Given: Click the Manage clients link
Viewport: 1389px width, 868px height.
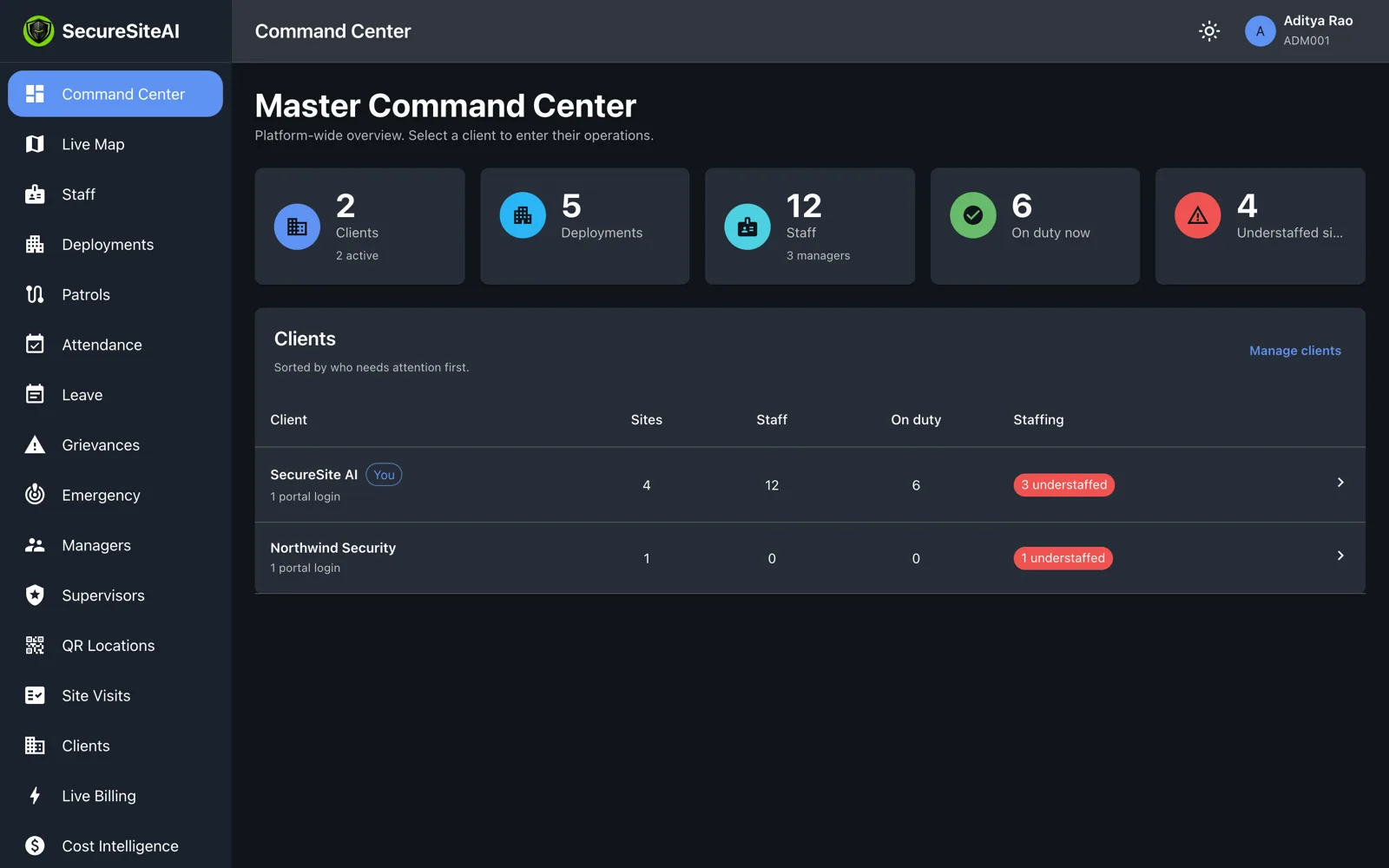Looking at the screenshot, I should (1295, 351).
